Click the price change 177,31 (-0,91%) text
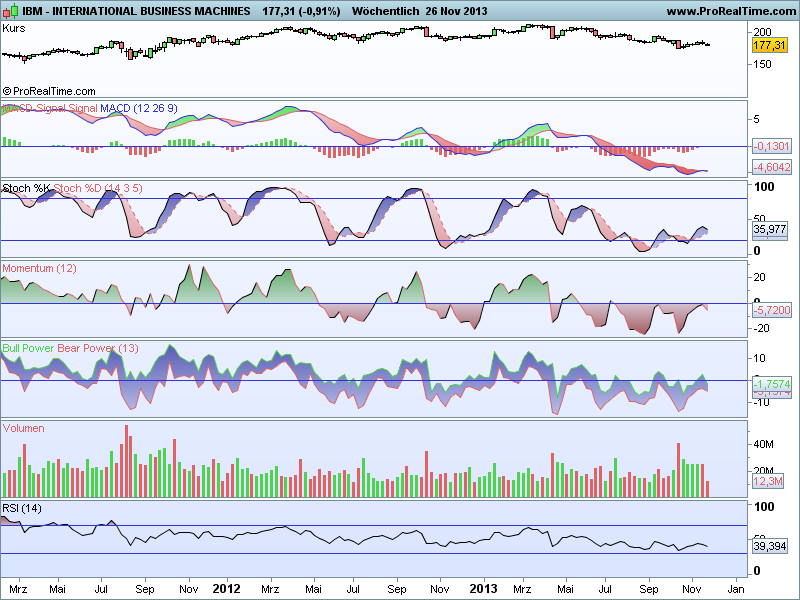Screen dimensions: 800x600 (x=301, y=11)
